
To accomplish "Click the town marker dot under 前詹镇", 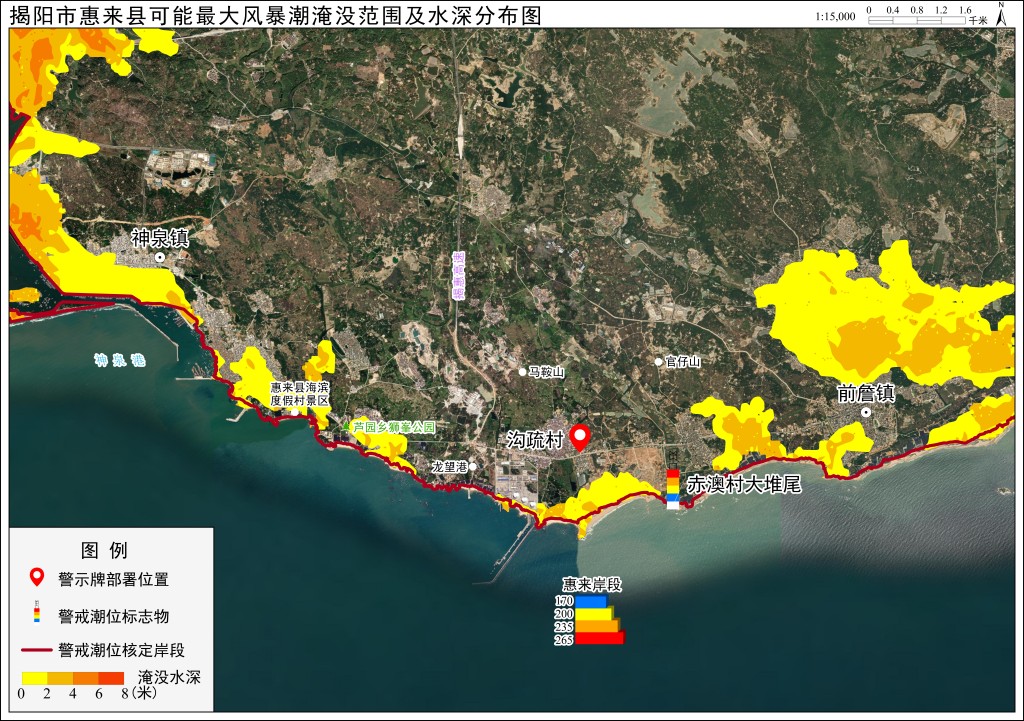I will pos(866,412).
